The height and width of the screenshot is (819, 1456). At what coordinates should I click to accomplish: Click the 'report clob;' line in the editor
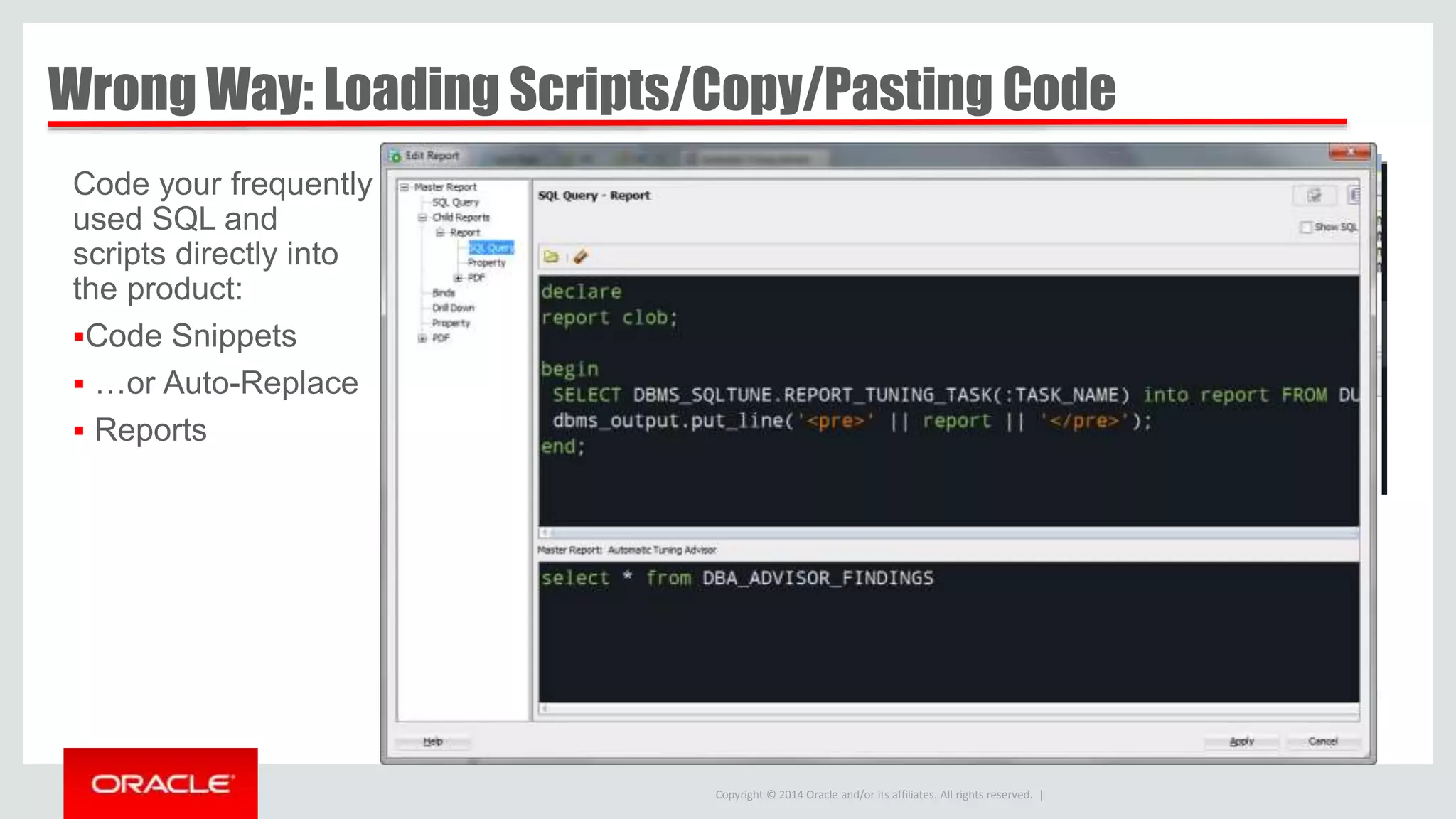click(x=609, y=318)
